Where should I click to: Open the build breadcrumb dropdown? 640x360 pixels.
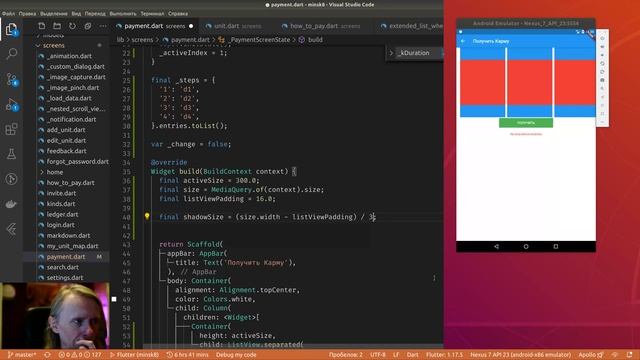(x=315, y=40)
